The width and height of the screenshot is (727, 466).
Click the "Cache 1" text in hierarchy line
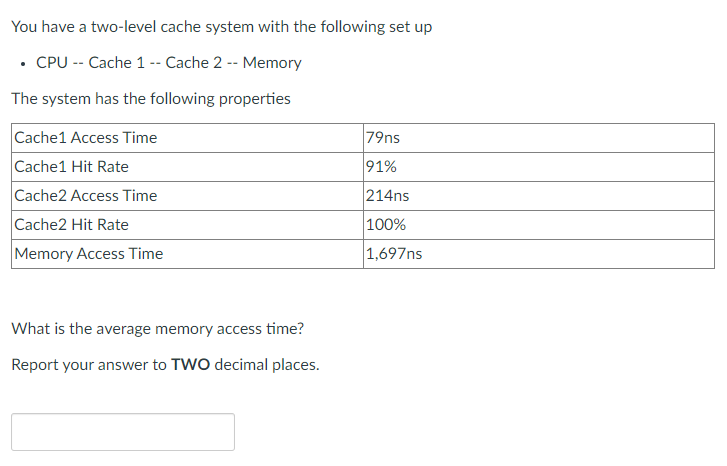tap(116, 63)
